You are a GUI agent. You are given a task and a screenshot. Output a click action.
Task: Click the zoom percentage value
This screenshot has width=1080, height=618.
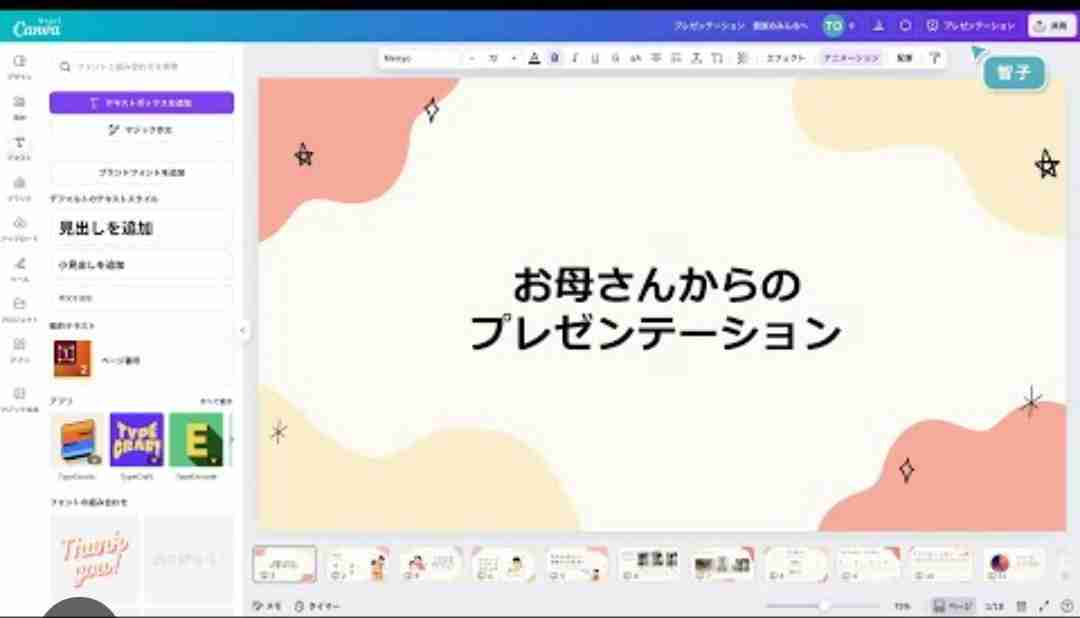tap(902, 606)
